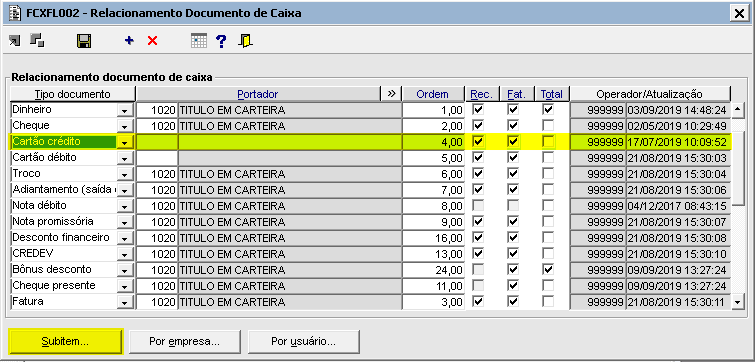
Task: Click the Portador column header
Action: [258, 94]
